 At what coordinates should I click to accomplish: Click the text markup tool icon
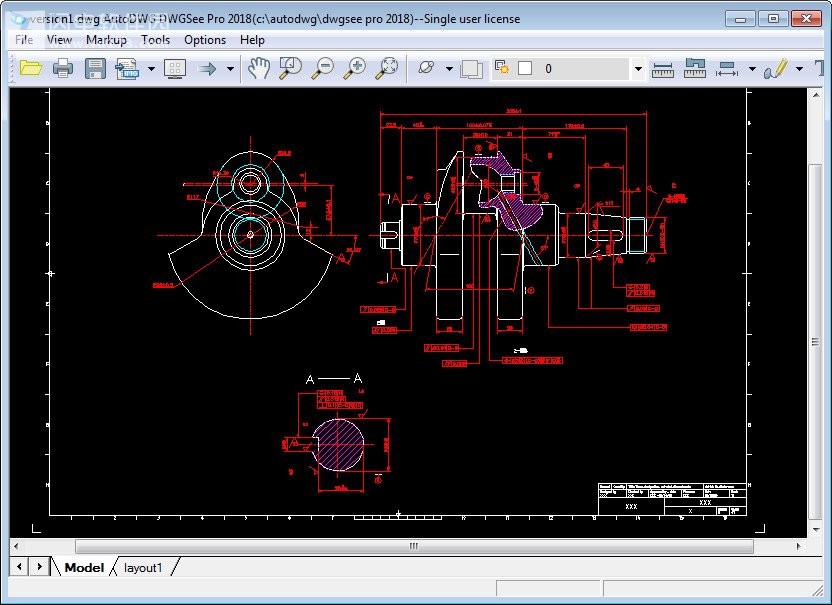pos(818,68)
